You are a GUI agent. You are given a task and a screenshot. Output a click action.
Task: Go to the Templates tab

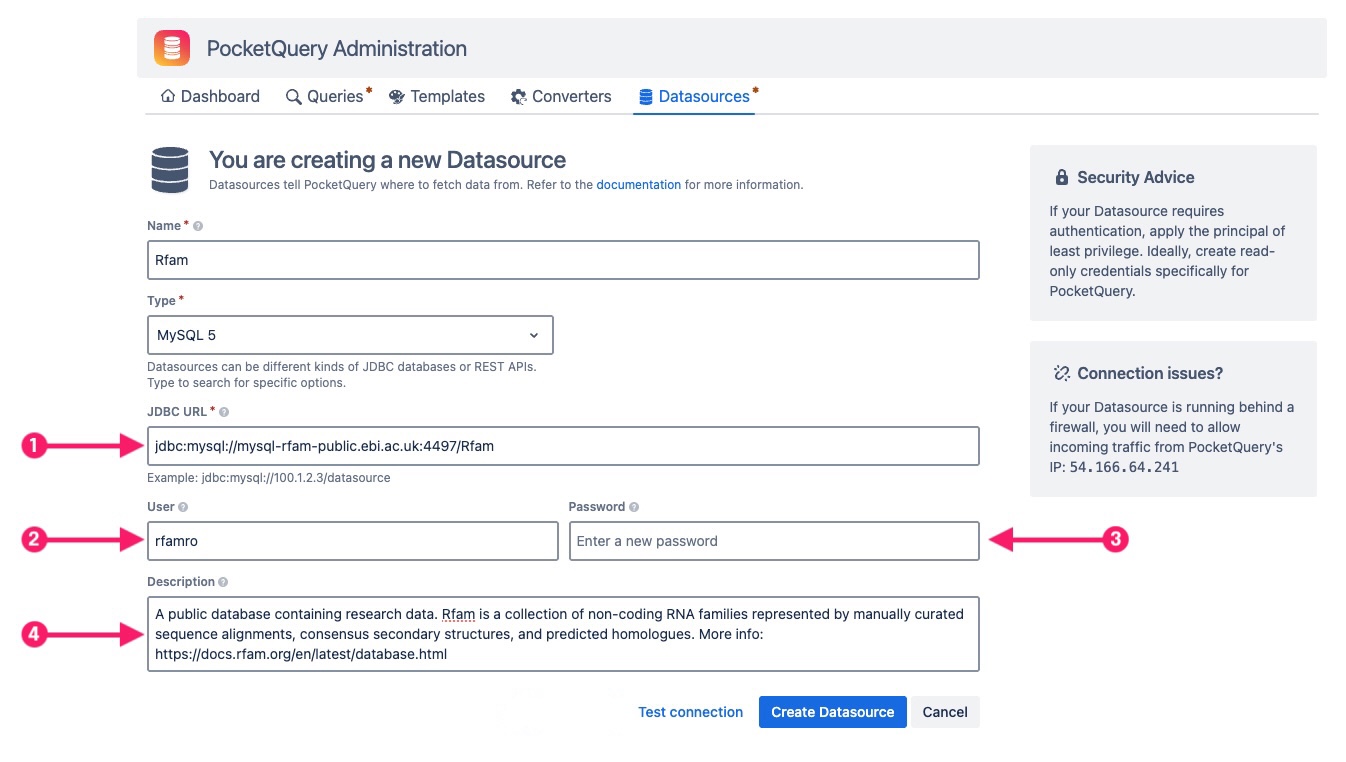pyautogui.click(x=437, y=96)
